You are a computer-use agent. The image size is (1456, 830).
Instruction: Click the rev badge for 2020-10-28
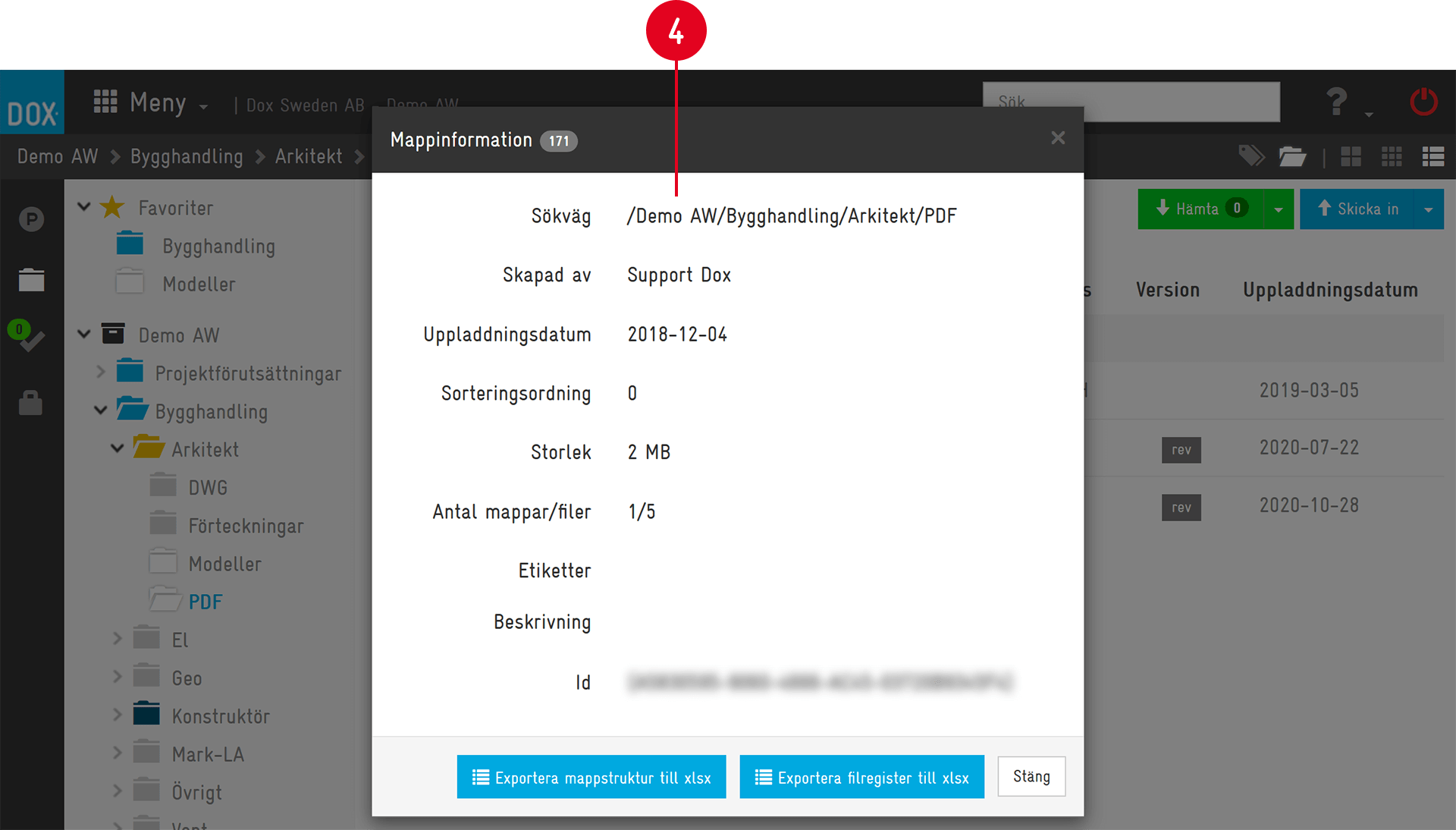pos(1181,508)
